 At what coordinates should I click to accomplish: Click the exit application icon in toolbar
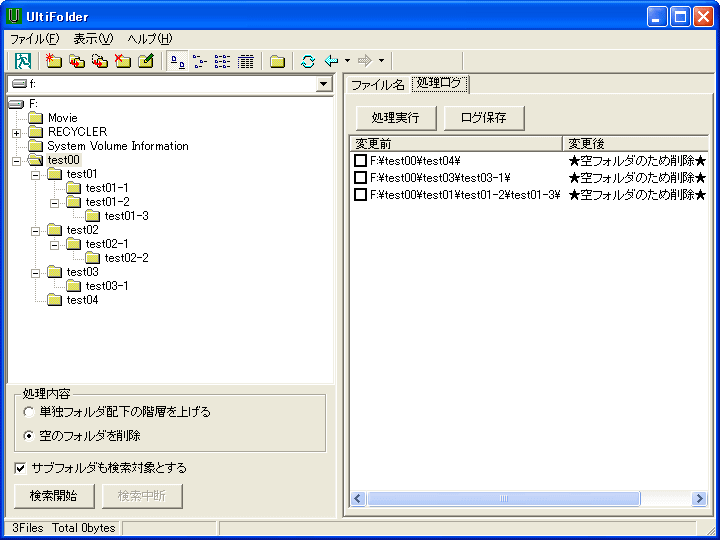pos(22,61)
